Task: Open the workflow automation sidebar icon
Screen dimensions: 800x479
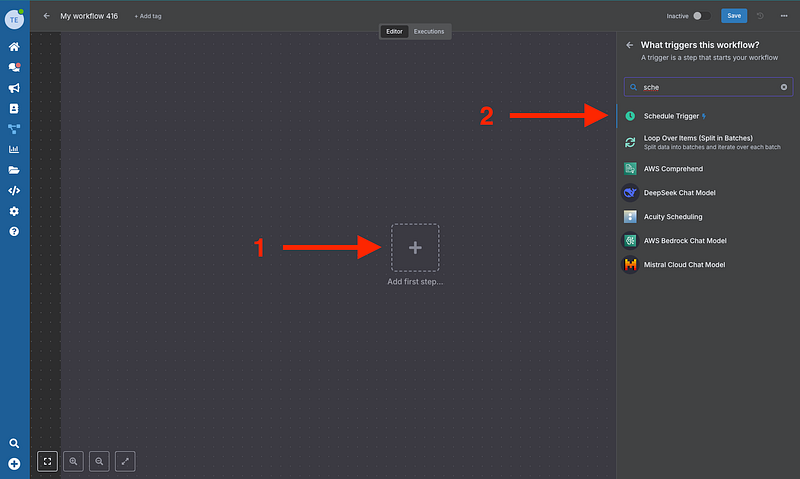Action: pos(14,129)
